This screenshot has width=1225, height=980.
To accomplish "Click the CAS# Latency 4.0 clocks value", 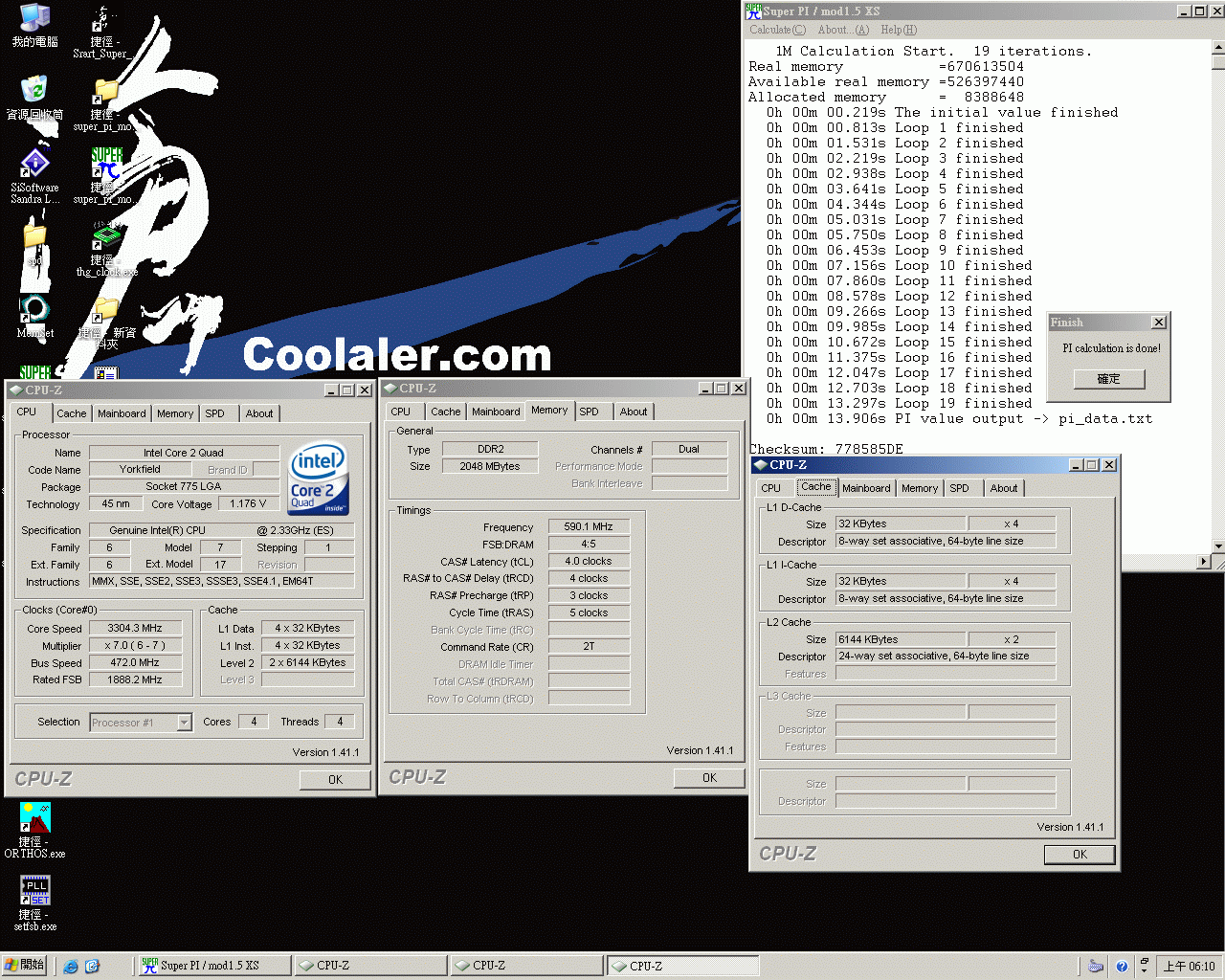I will click(x=589, y=562).
